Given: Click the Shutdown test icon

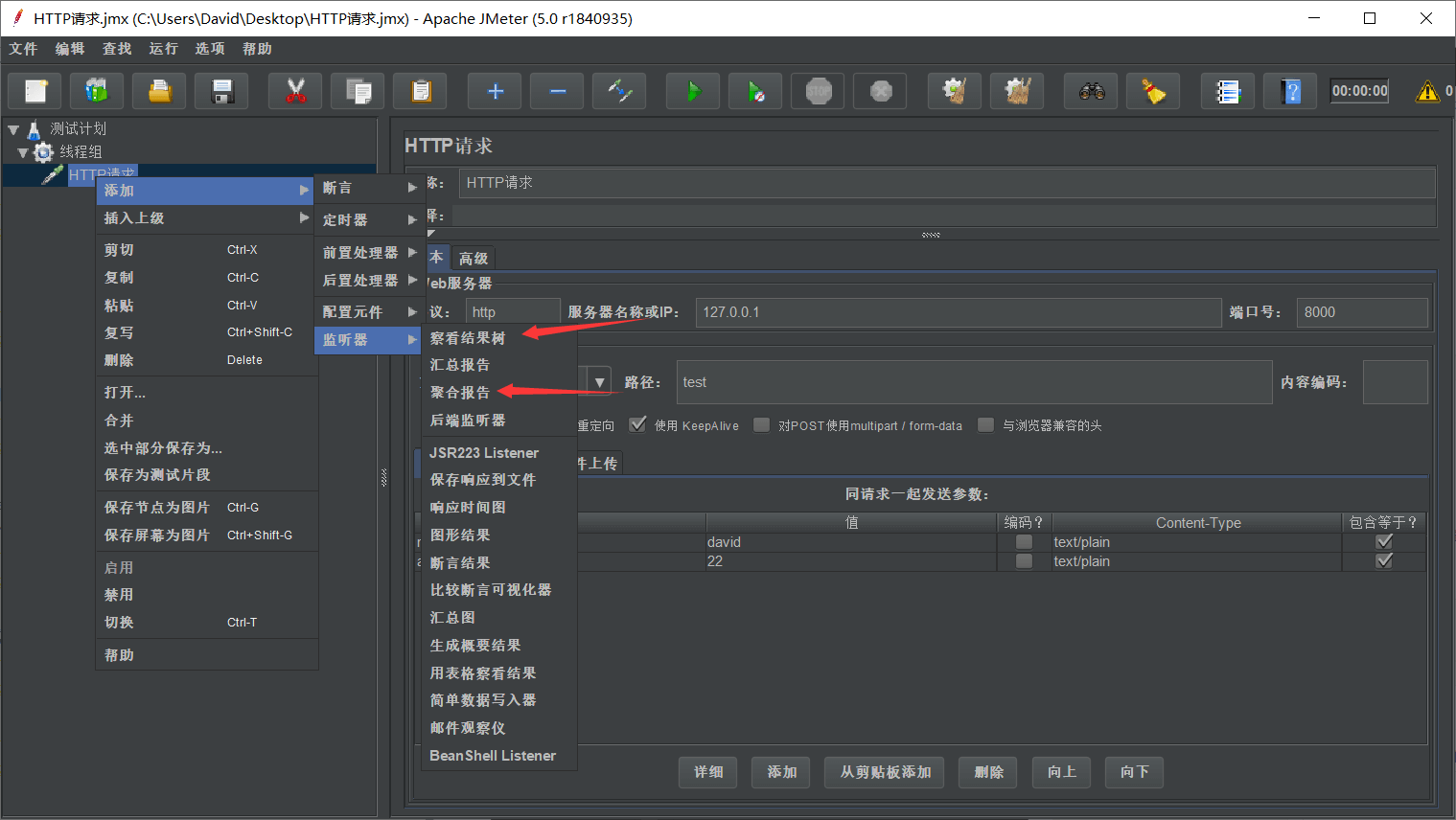Looking at the screenshot, I should [x=881, y=91].
